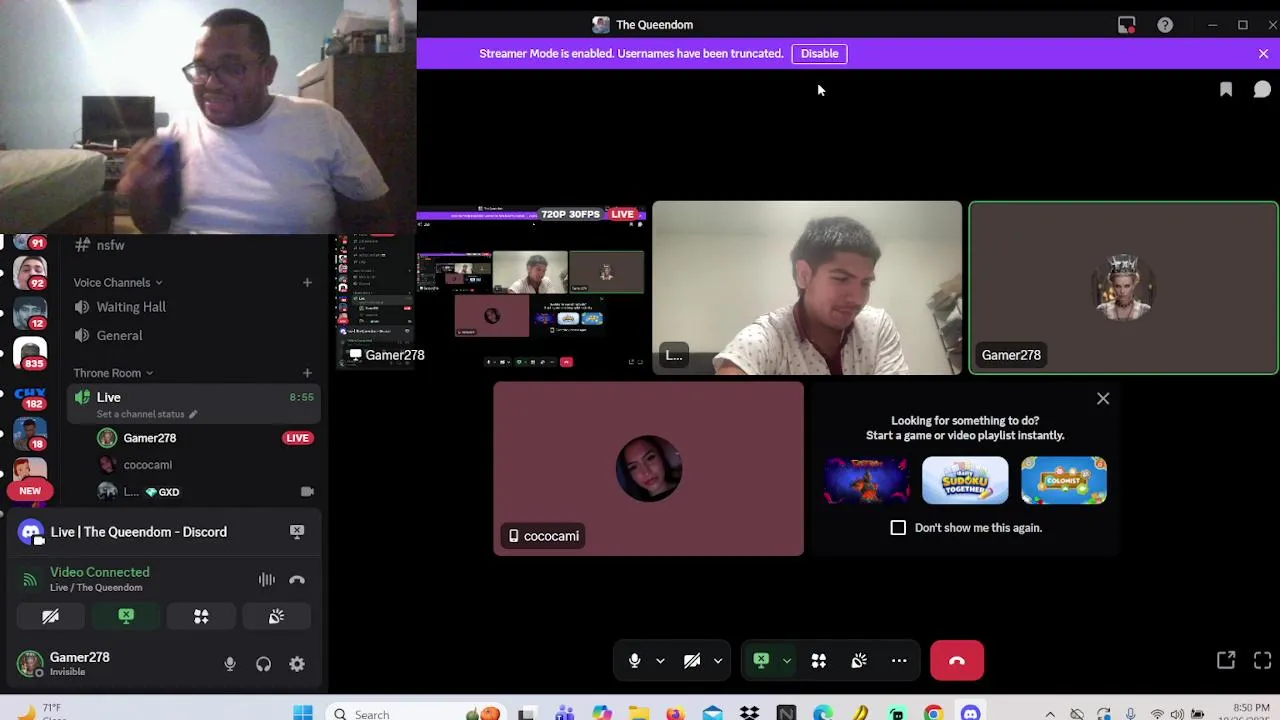Mute microphone in the user panel
The image size is (1280, 720).
tap(230, 664)
